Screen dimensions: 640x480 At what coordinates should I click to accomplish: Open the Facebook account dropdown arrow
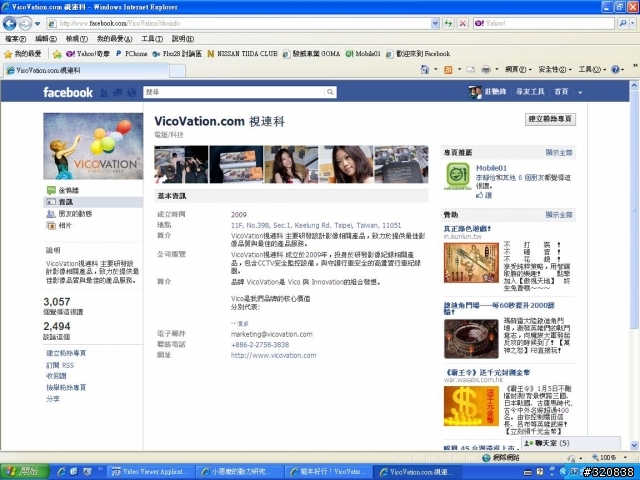click(580, 93)
